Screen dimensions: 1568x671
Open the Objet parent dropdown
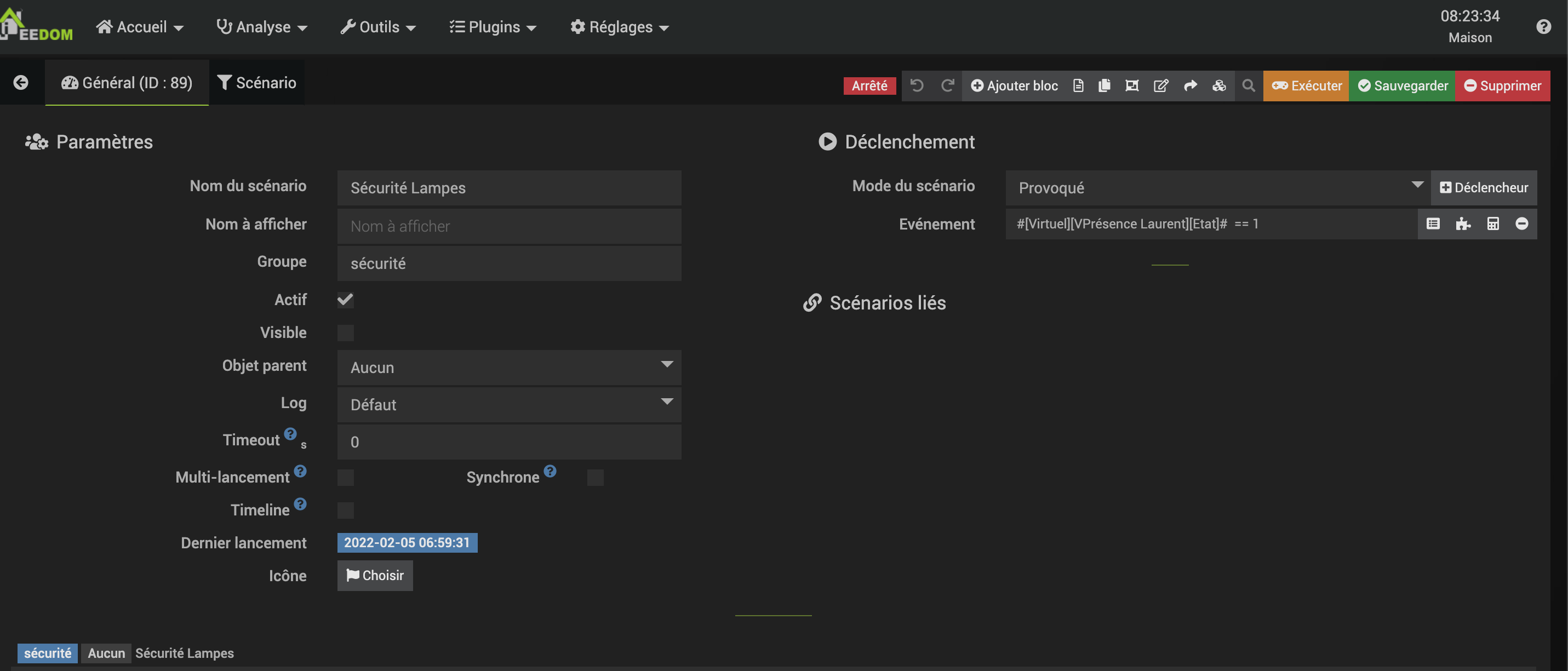pyautogui.click(x=509, y=368)
